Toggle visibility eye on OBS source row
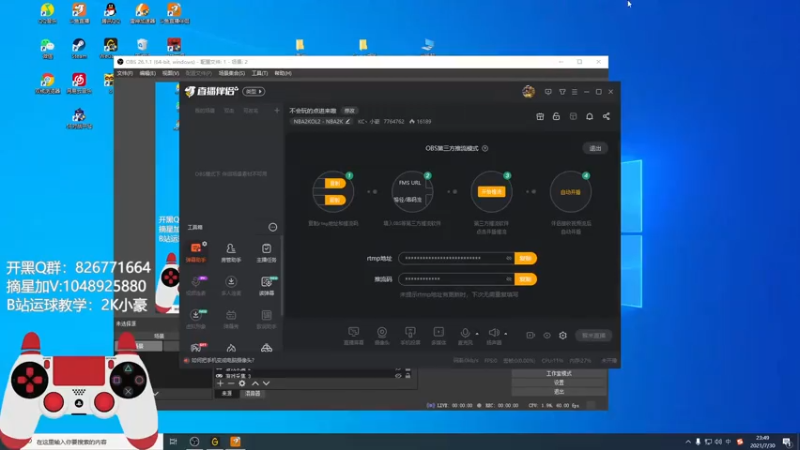 coord(398,376)
